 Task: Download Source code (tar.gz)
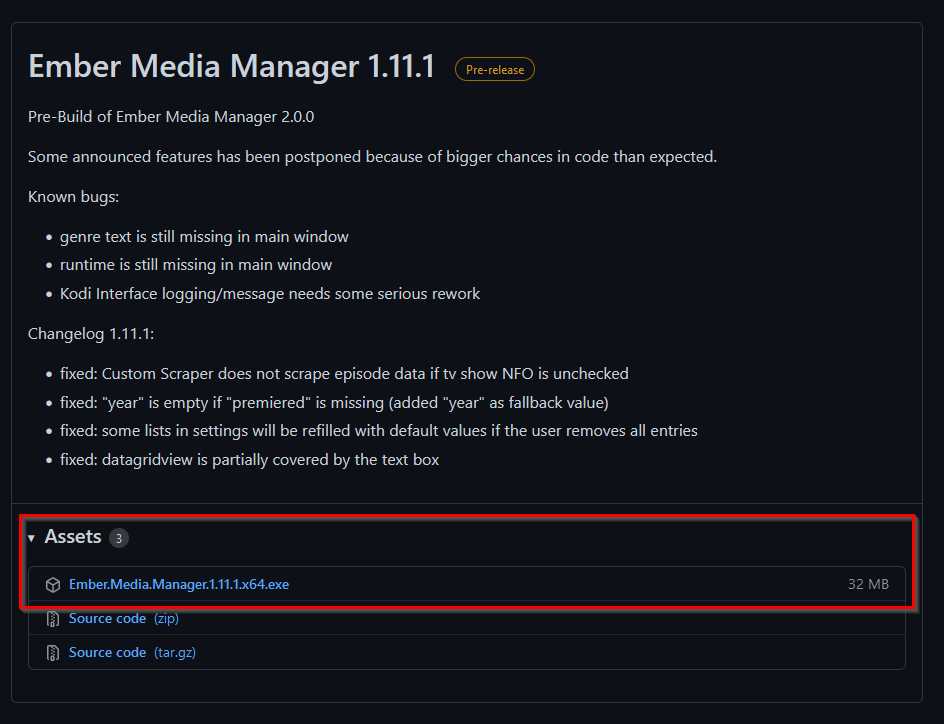pos(132,652)
